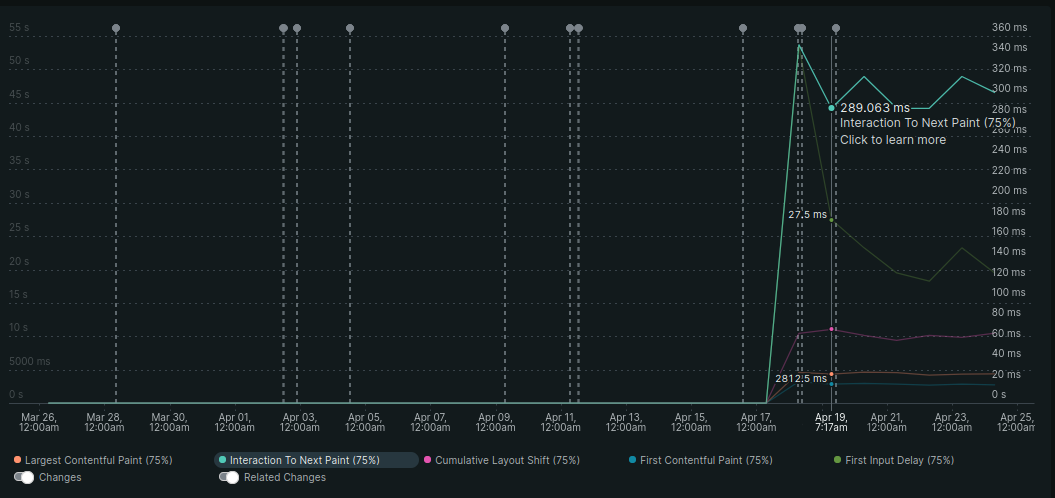Click the tooltip title 'Interaction To Next Paint (75%)'

point(927,123)
